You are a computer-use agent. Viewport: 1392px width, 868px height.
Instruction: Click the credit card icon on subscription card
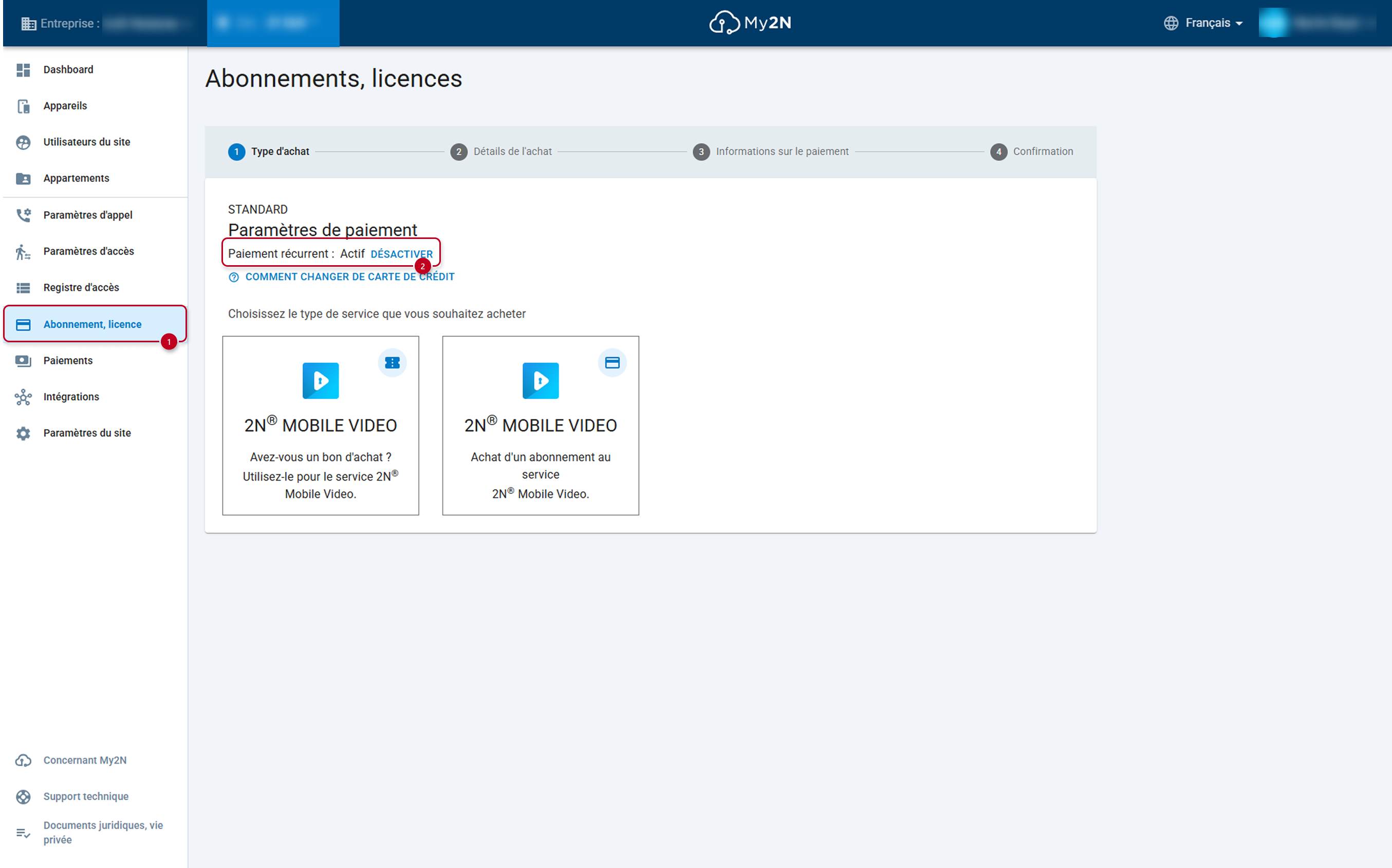tap(612, 363)
